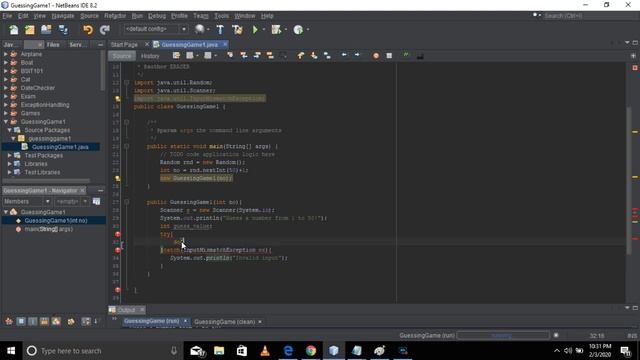This screenshot has width=640, height=360.
Task: Switch to GuessingGame (clean) output tab
Action: (x=224, y=322)
